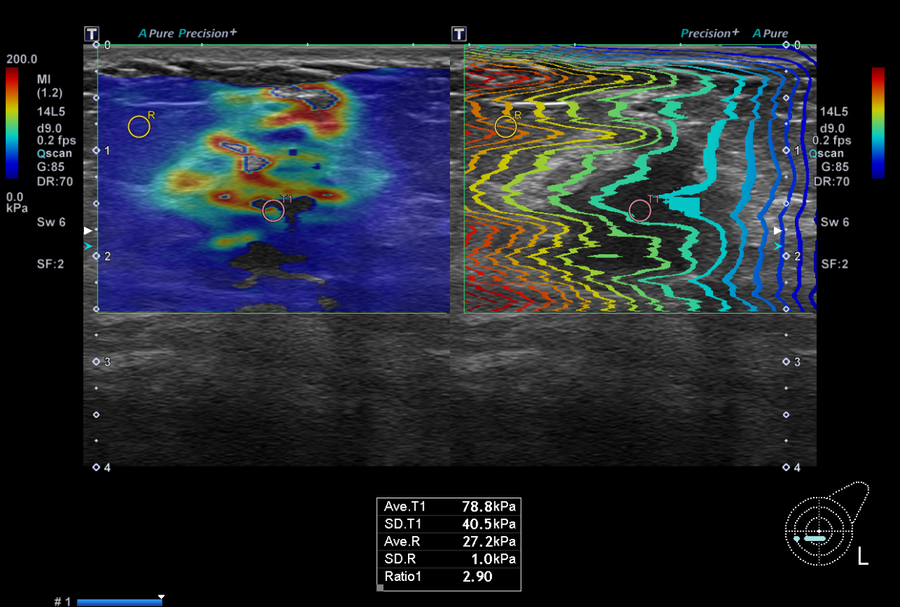This screenshot has width=900, height=607.
Task: Select the yellow R reference ROI circle in left panel
Action: (x=139, y=127)
